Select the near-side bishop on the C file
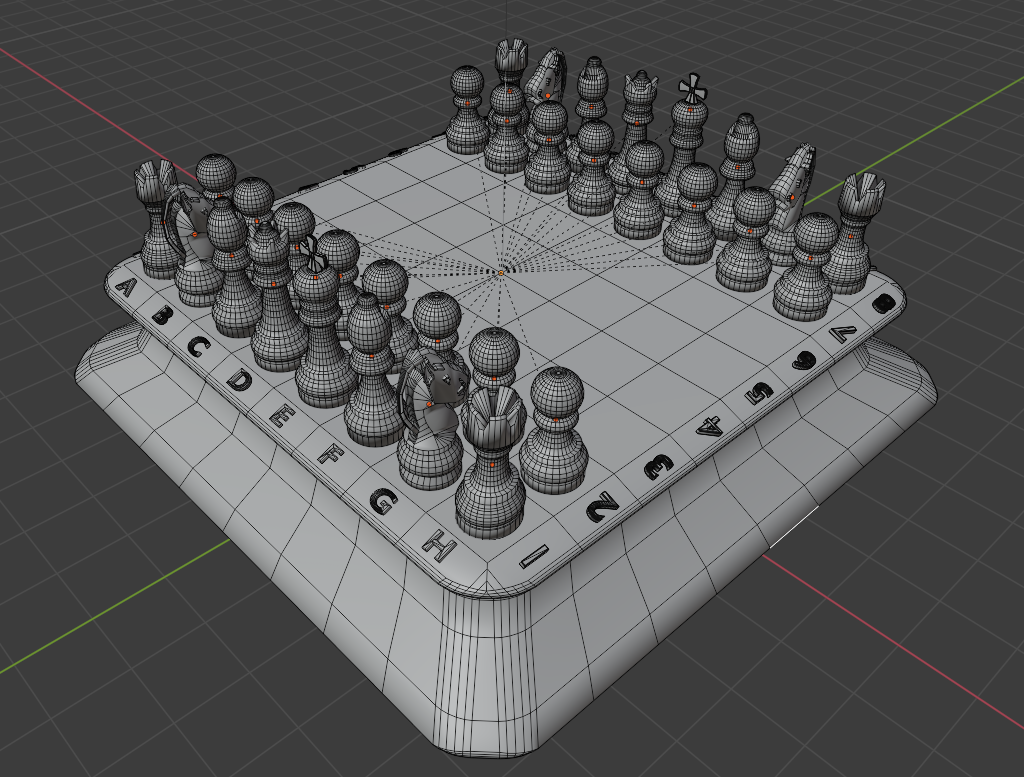1024x777 pixels. tap(232, 269)
